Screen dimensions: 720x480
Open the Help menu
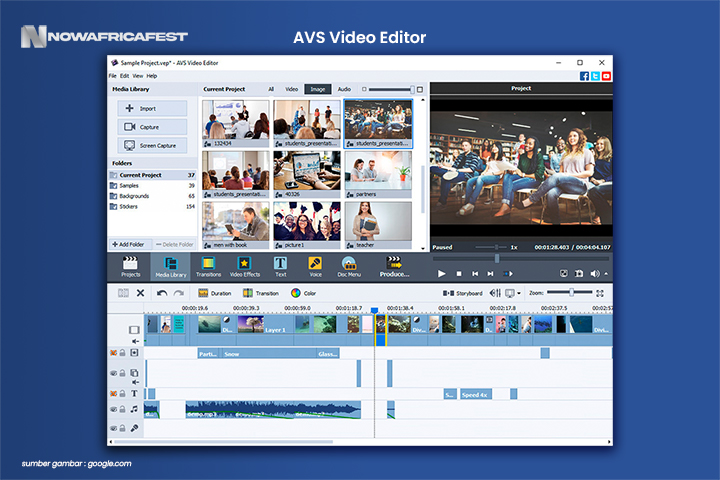point(152,76)
